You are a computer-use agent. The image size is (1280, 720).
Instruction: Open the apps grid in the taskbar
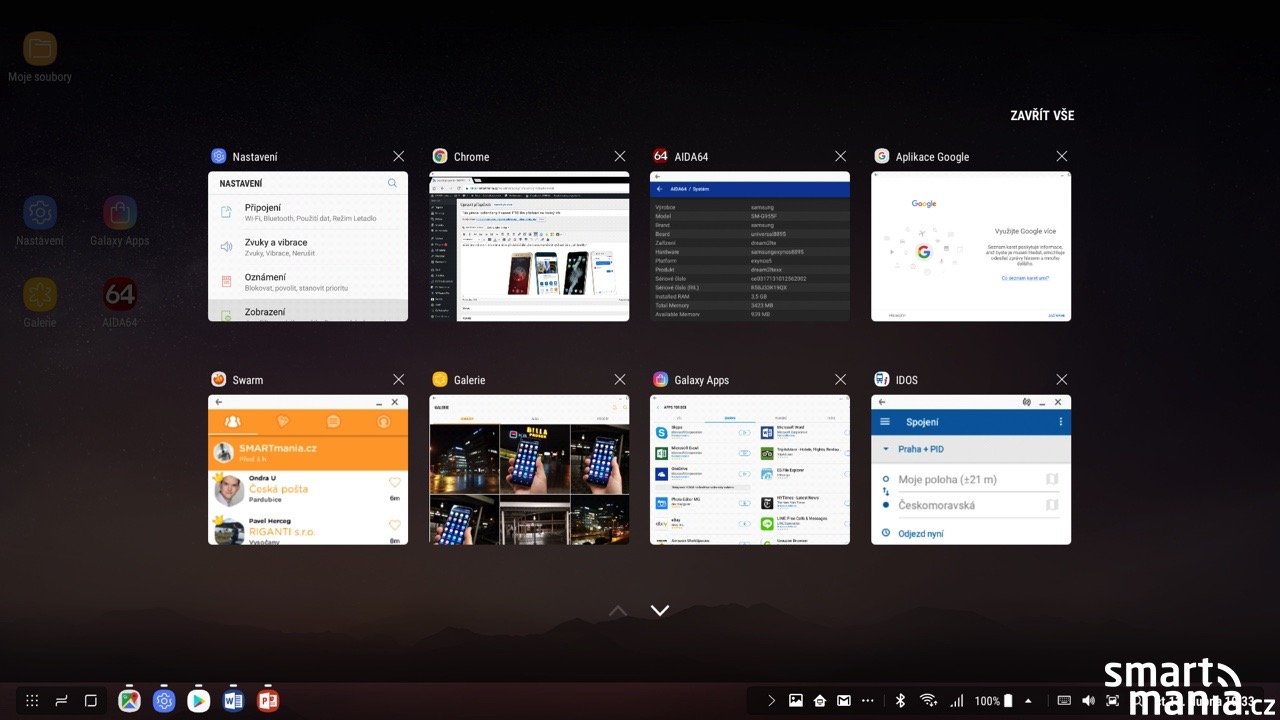[x=32, y=701]
